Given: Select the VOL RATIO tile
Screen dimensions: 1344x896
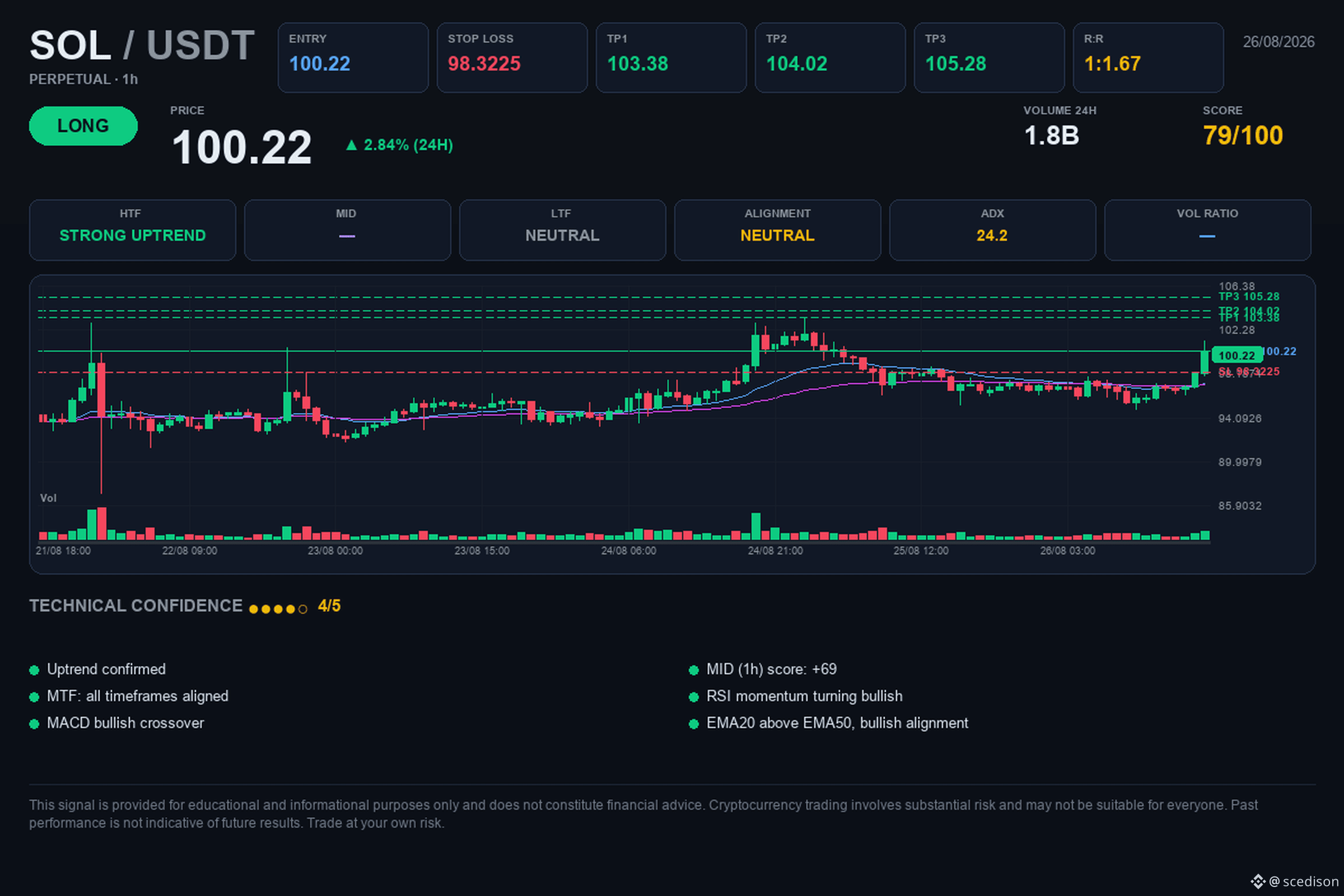Looking at the screenshot, I should (1207, 230).
